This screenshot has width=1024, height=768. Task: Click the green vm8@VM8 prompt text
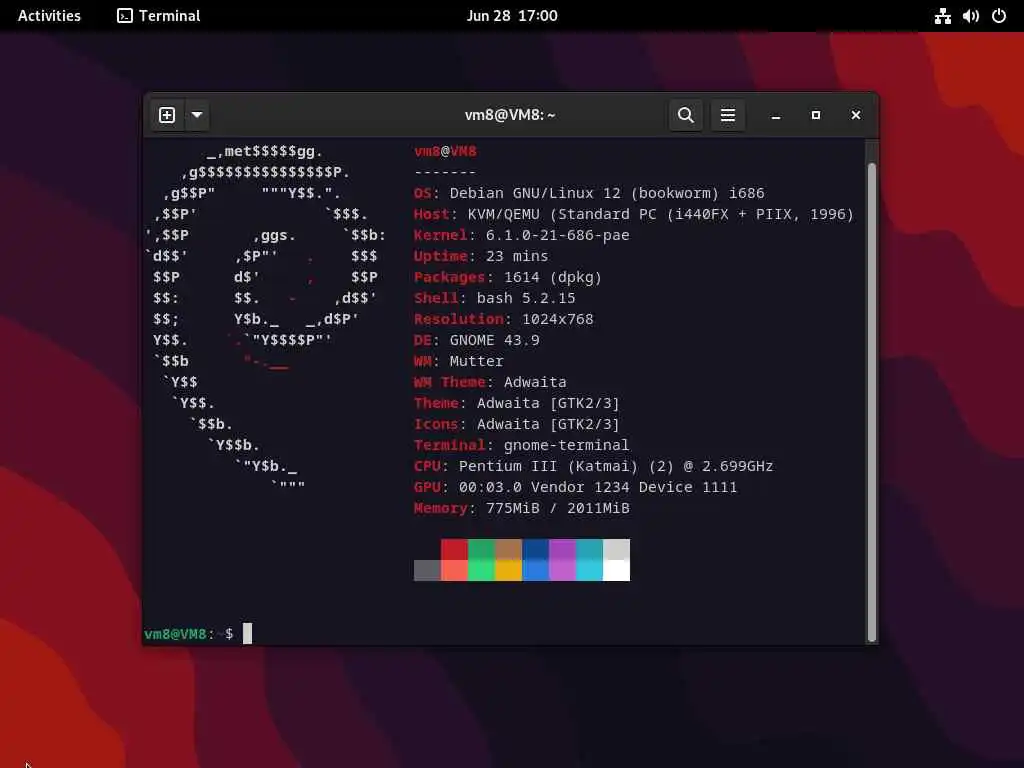[x=175, y=633]
